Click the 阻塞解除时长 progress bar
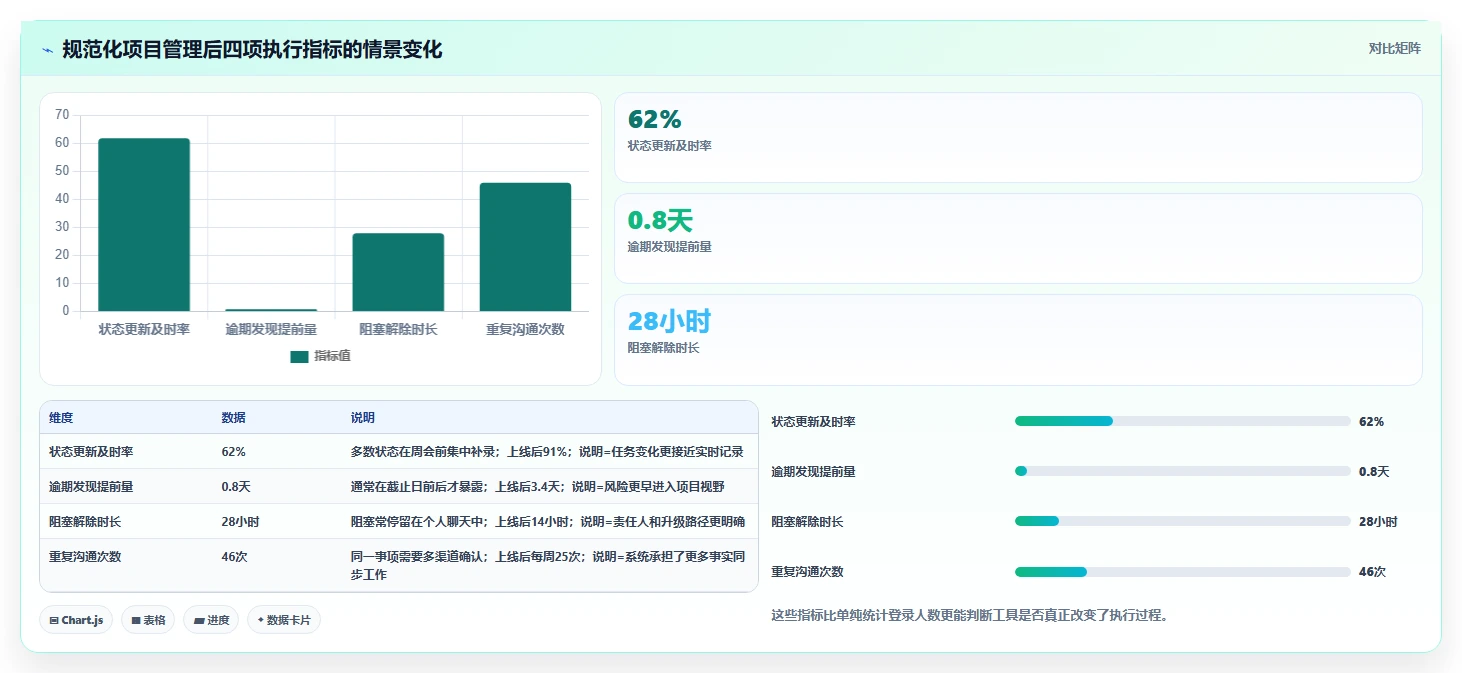Viewport: 1462px width, 673px height. click(1183, 521)
